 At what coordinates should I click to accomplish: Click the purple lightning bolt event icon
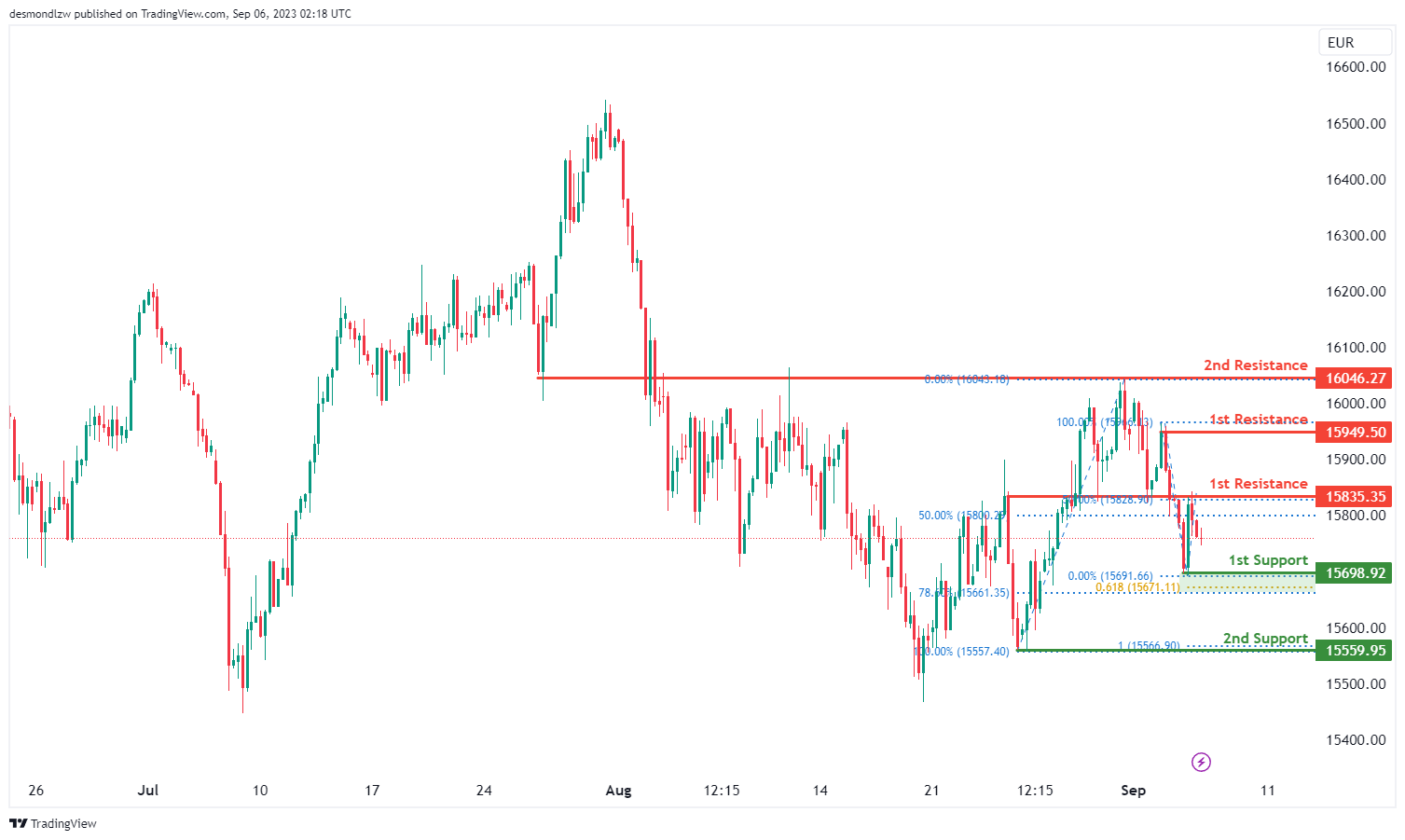point(1202,763)
